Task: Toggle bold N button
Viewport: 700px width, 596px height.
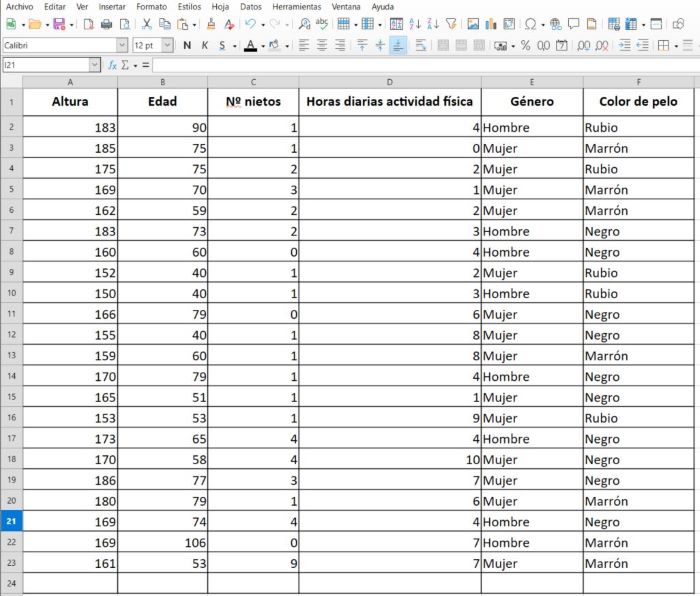Action: (x=187, y=45)
